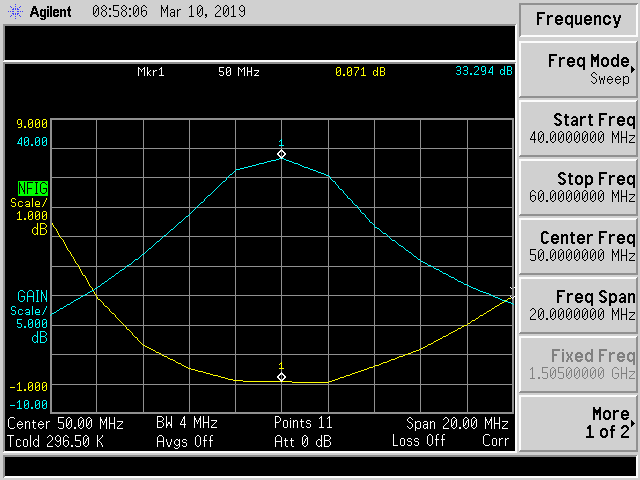
Task: Click the Center 50.00 MHz status text
Action: 65,424
